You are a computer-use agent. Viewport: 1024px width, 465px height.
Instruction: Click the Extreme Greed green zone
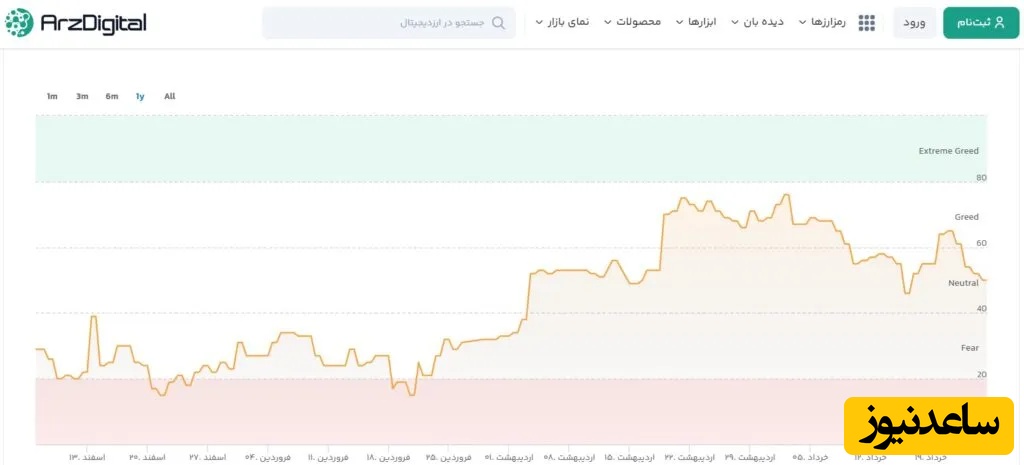coord(500,148)
